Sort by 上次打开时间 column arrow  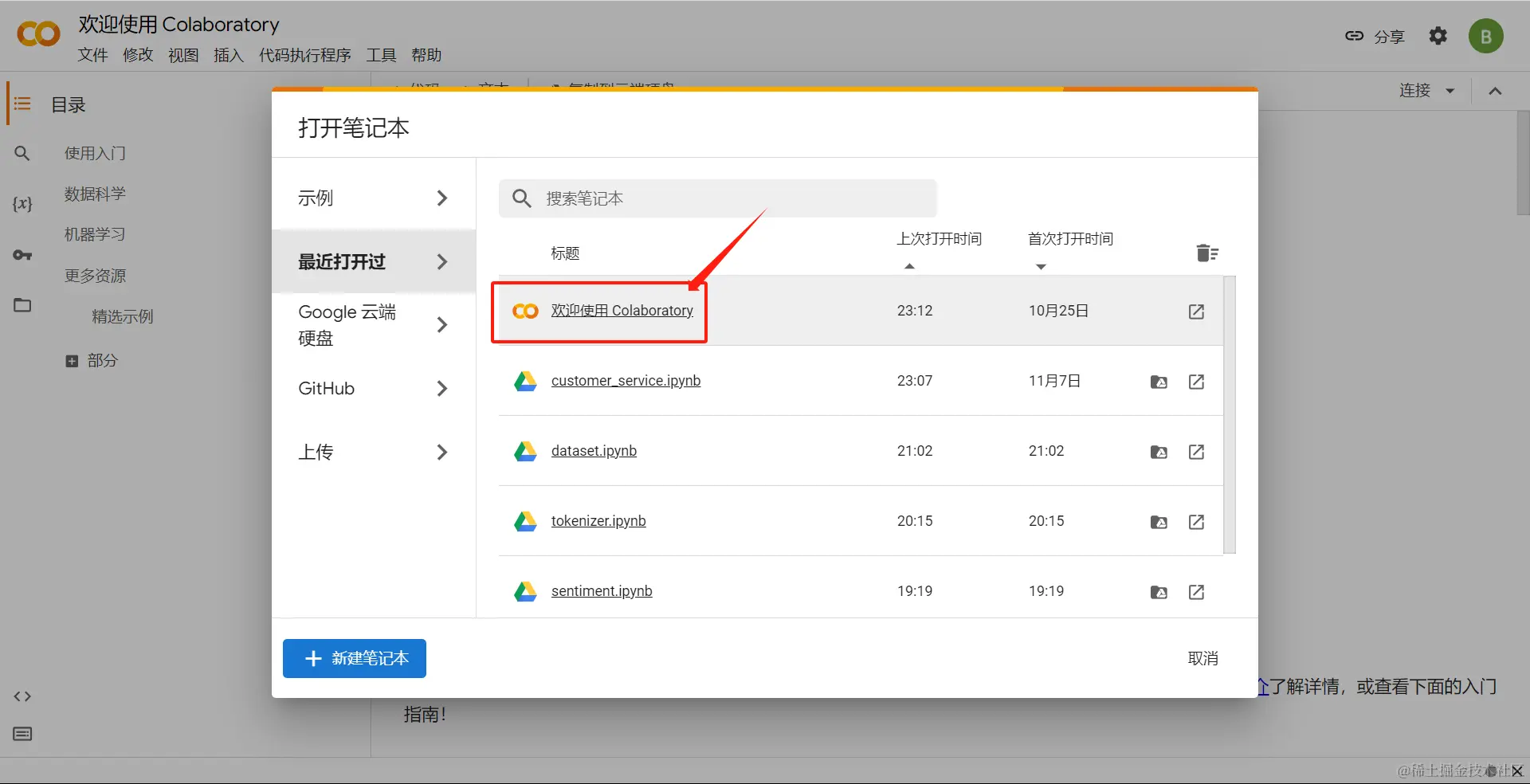point(909,266)
